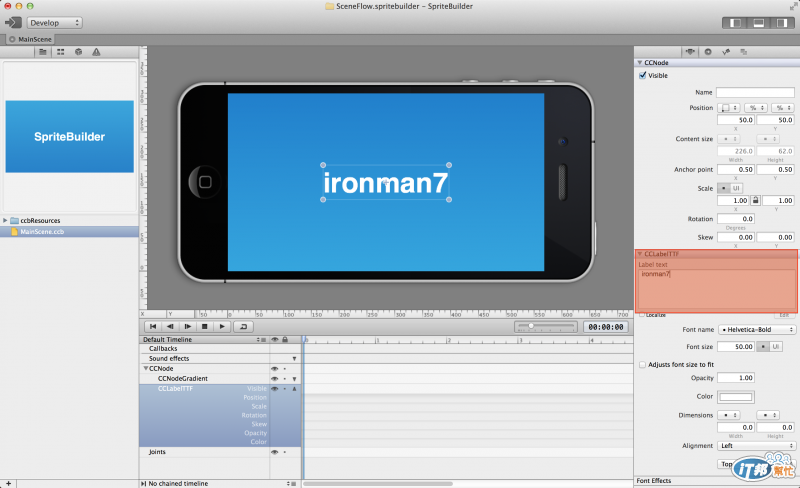The height and width of the screenshot is (488, 800).
Task: Click the timeline header lock icon
Action: click(285, 339)
